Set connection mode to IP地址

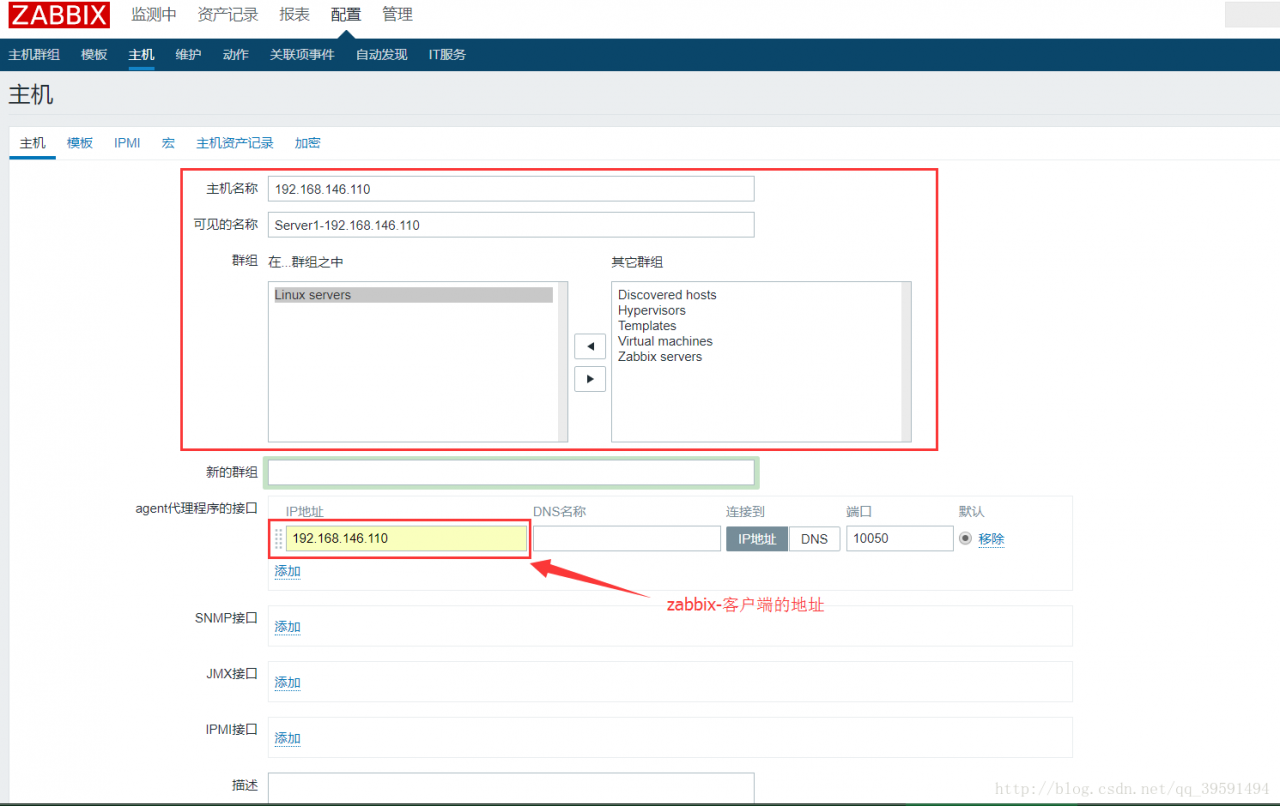point(757,538)
